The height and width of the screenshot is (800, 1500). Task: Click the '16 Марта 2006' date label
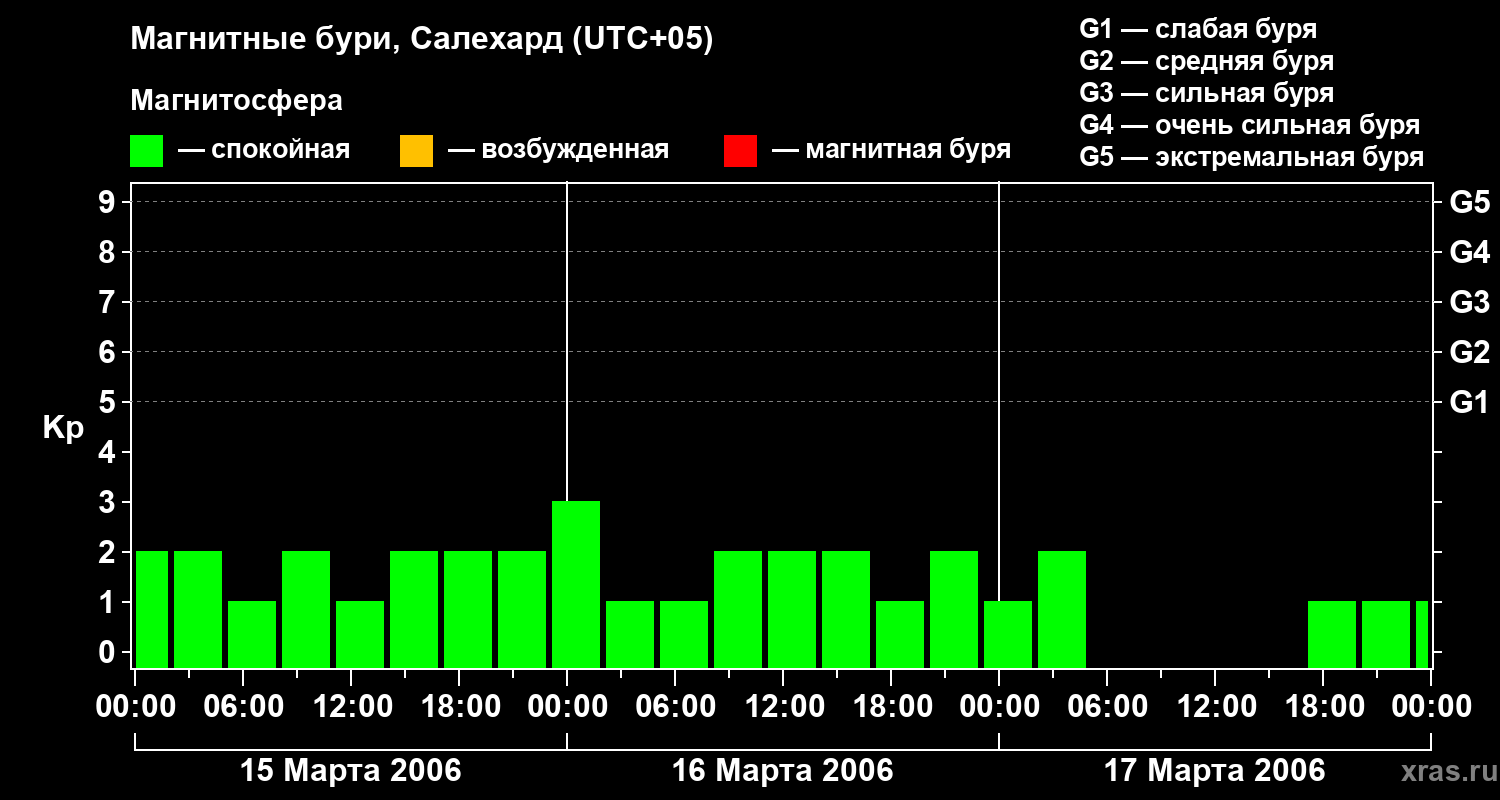pyautogui.click(x=783, y=771)
